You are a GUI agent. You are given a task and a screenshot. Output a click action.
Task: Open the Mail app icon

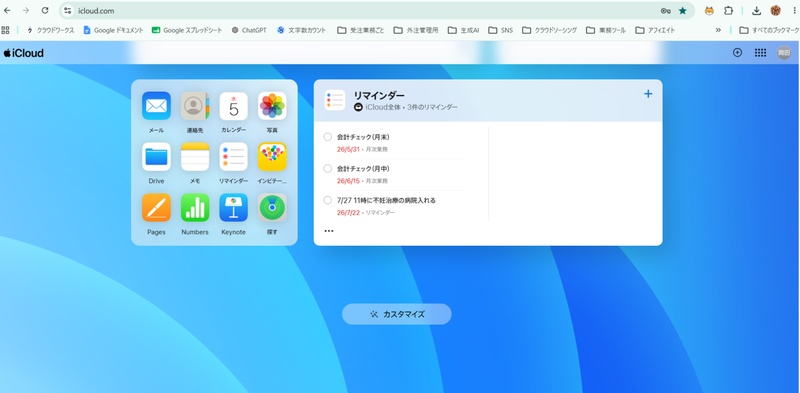pos(156,106)
